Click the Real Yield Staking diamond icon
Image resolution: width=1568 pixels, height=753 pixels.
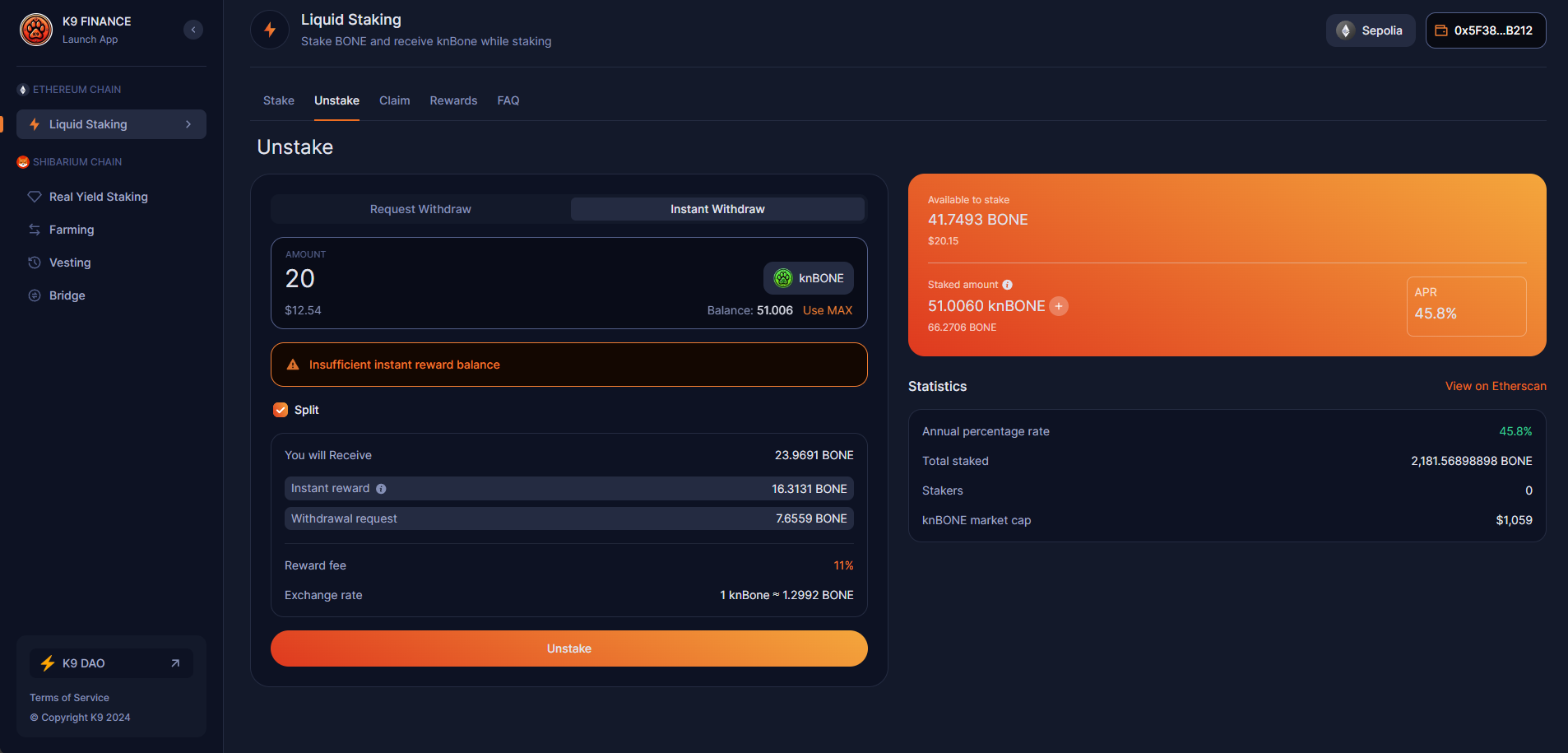point(35,197)
